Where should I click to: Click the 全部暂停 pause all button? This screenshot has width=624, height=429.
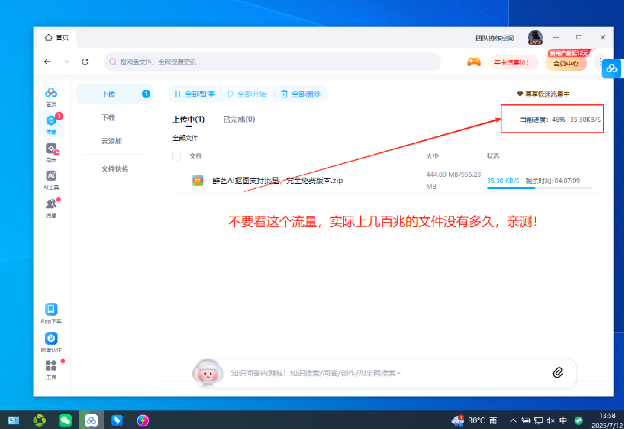coord(195,94)
